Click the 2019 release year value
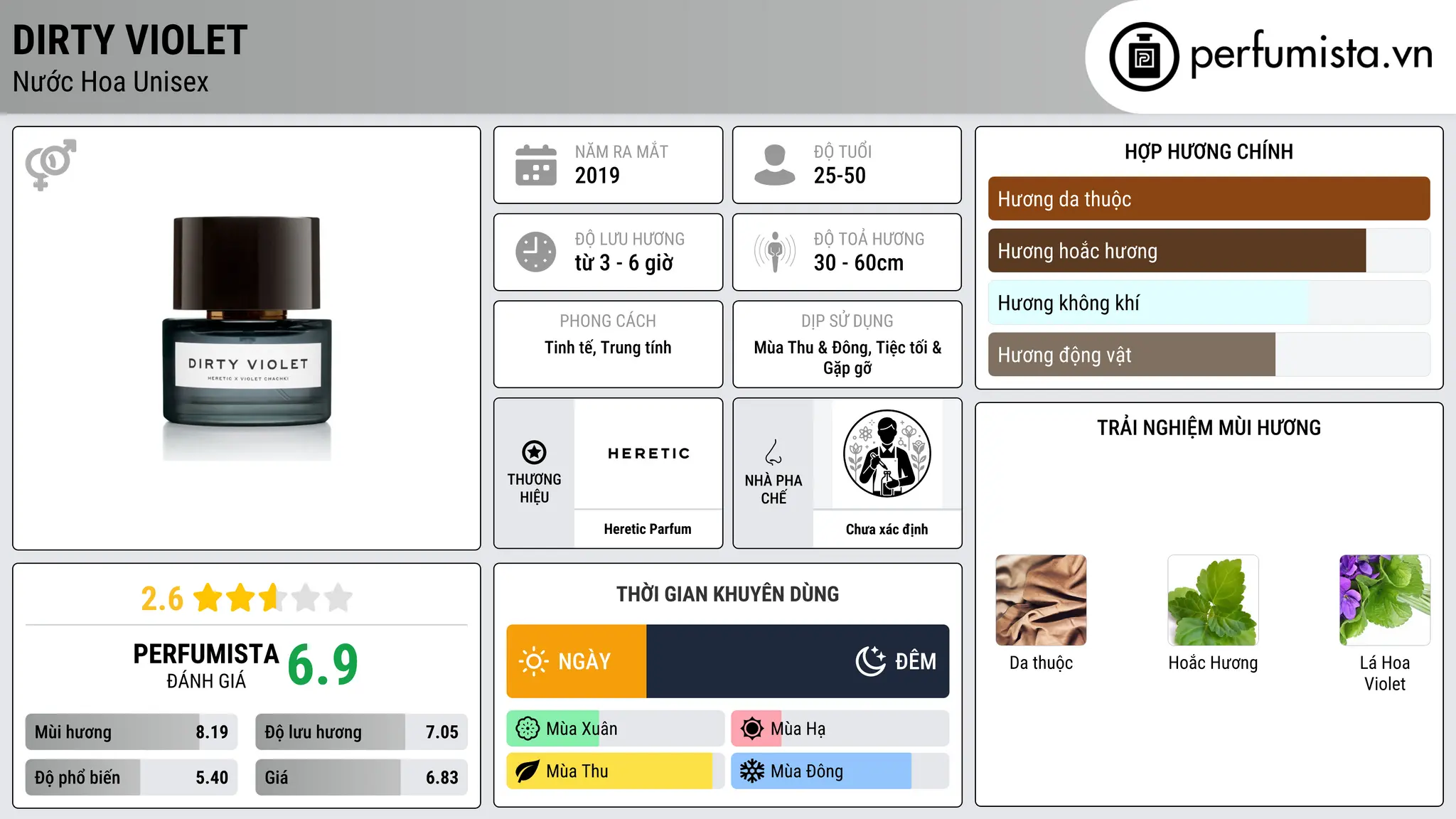Screen dimensions: 1456x819 click(597, 176)
